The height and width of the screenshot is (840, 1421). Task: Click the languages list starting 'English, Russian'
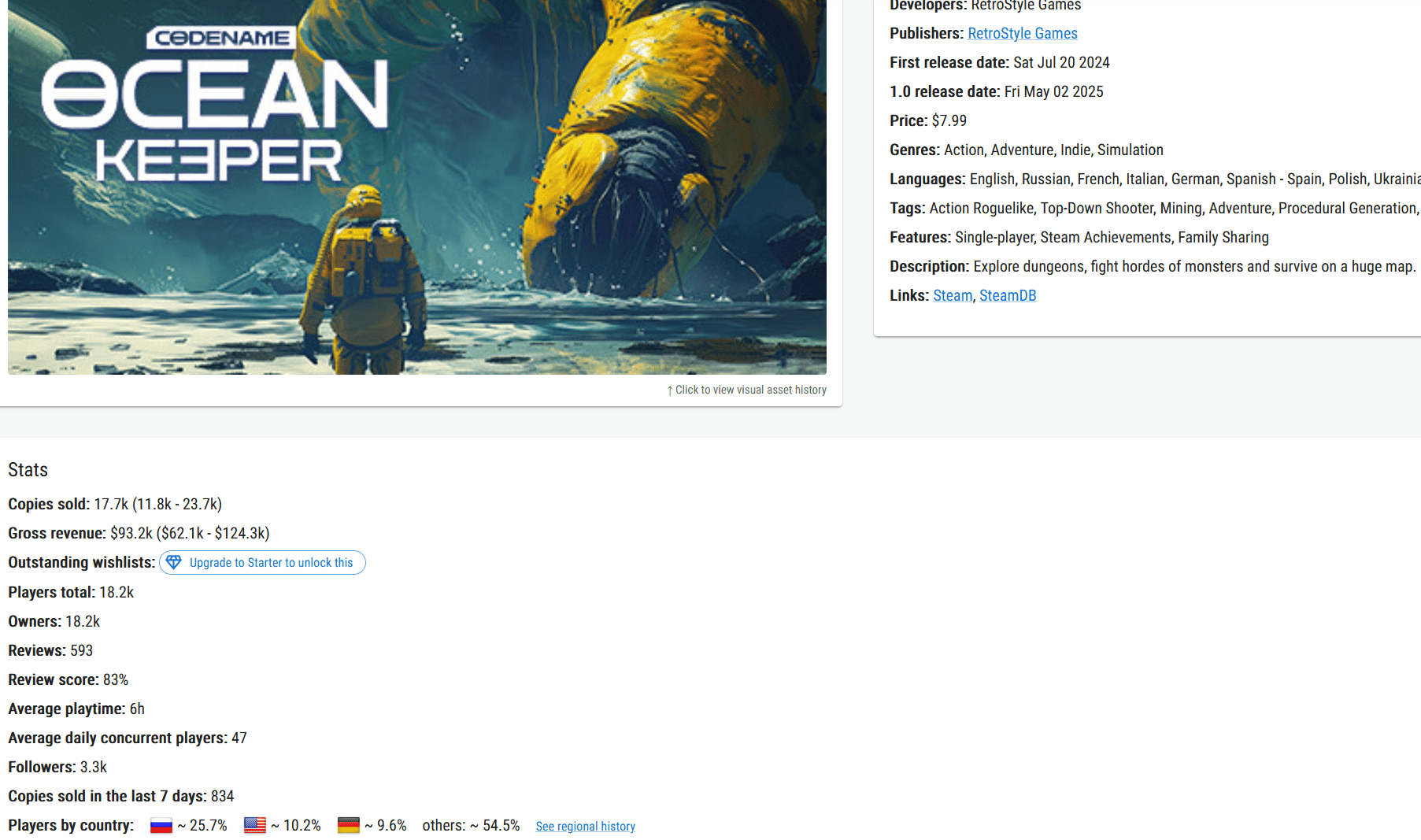(x=1194, y=179)
